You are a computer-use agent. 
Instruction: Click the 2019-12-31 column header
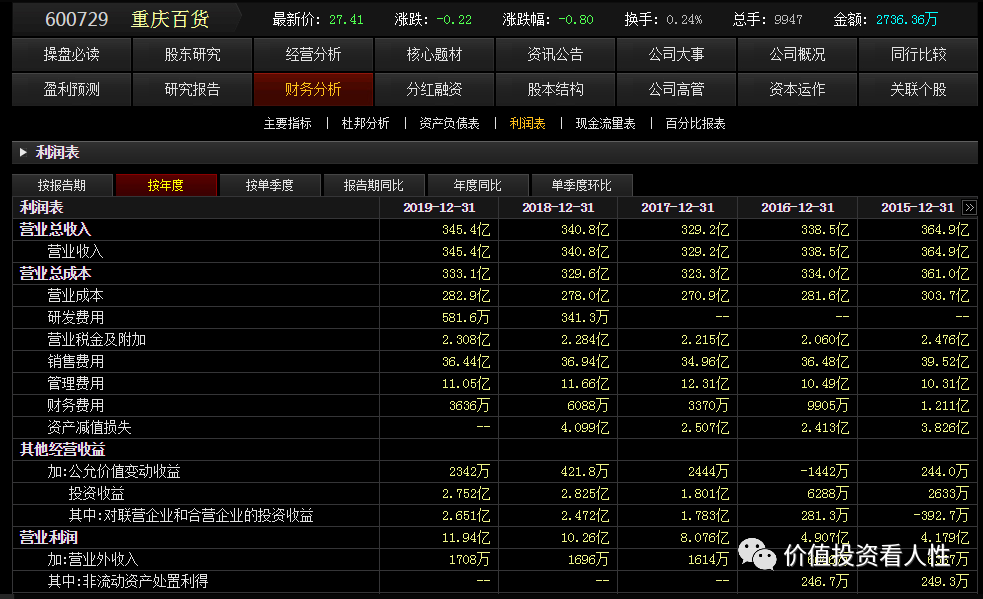tap(439, 208)
